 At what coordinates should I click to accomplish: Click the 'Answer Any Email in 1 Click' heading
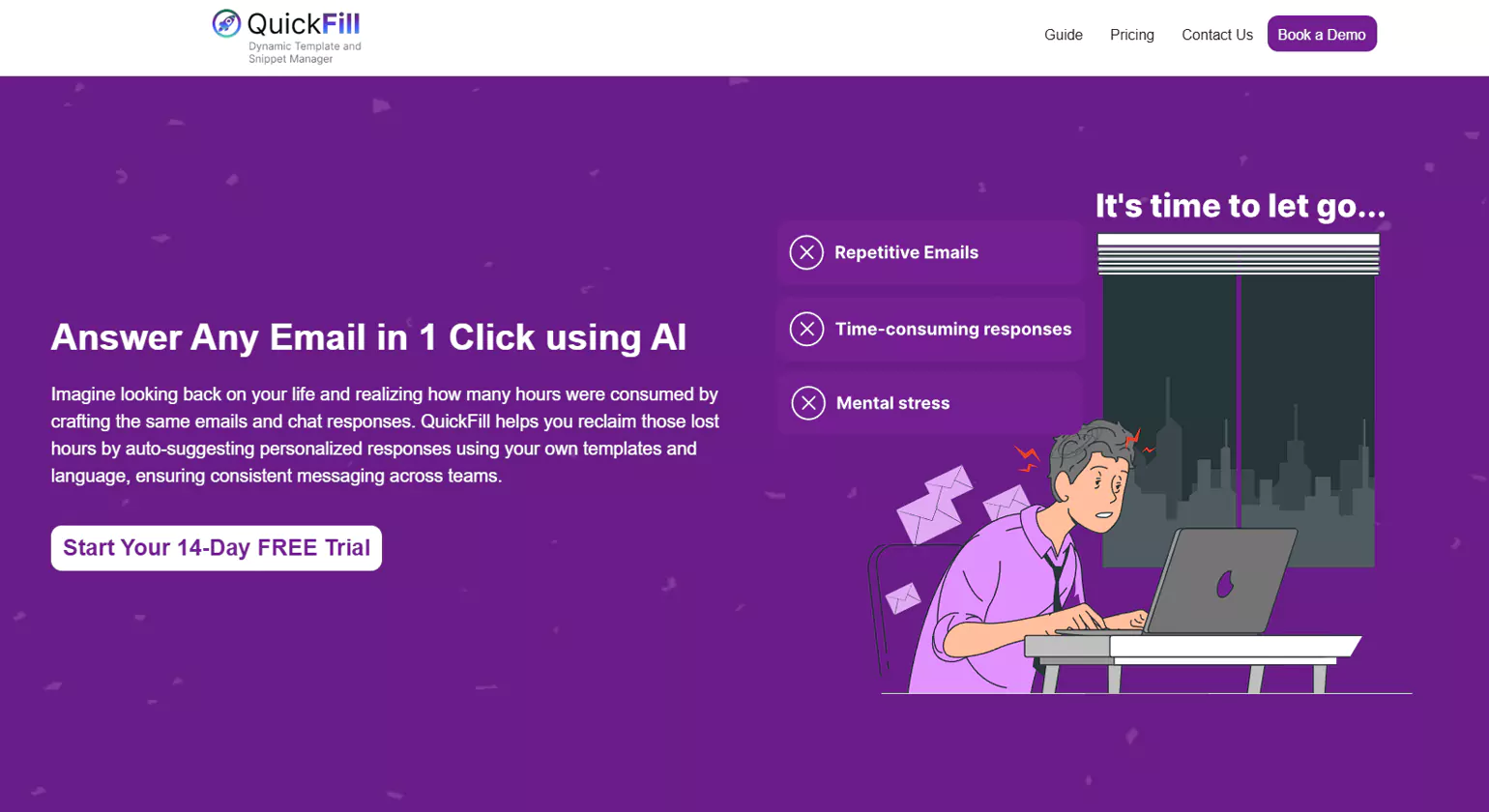(368, 337)
